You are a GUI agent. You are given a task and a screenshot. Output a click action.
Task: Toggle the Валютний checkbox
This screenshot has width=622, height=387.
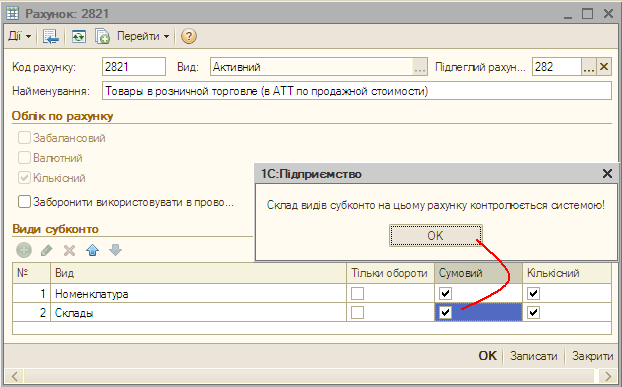24,158
